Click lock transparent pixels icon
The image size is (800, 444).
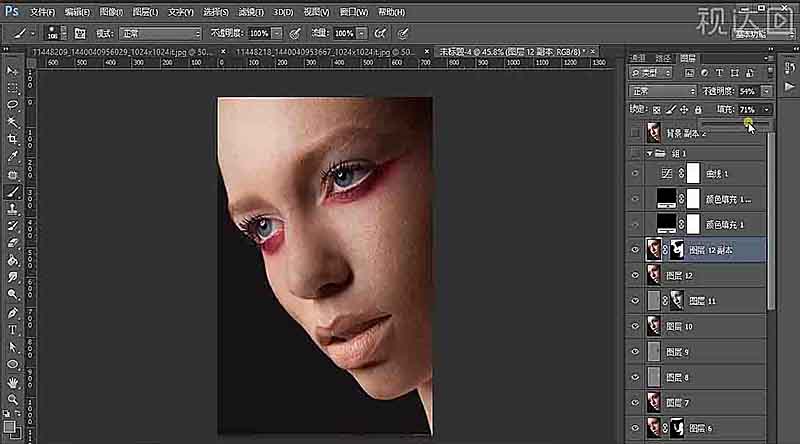(x=657, y=109)
